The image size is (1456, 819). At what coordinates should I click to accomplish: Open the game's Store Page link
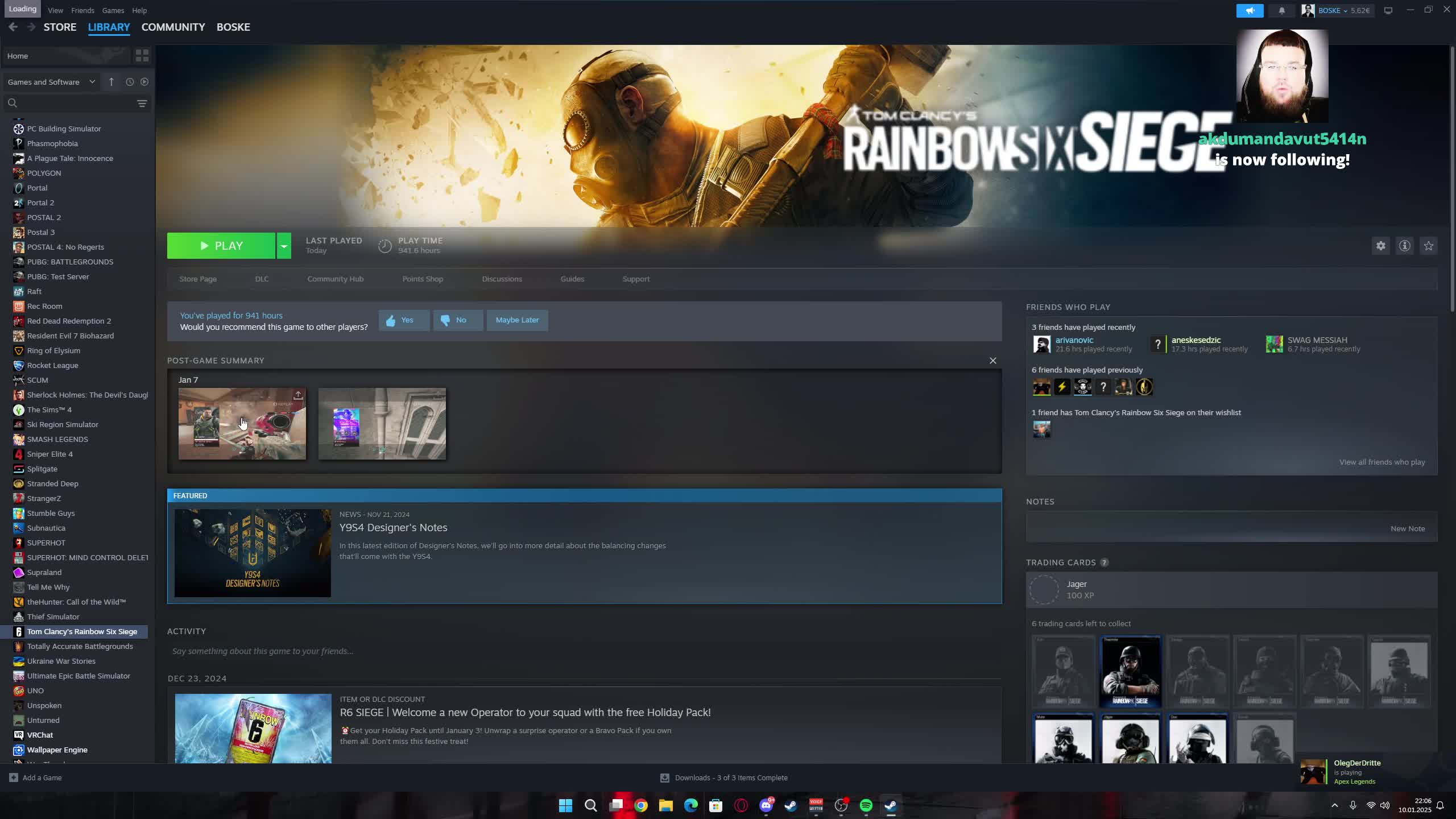click(198, 279)
